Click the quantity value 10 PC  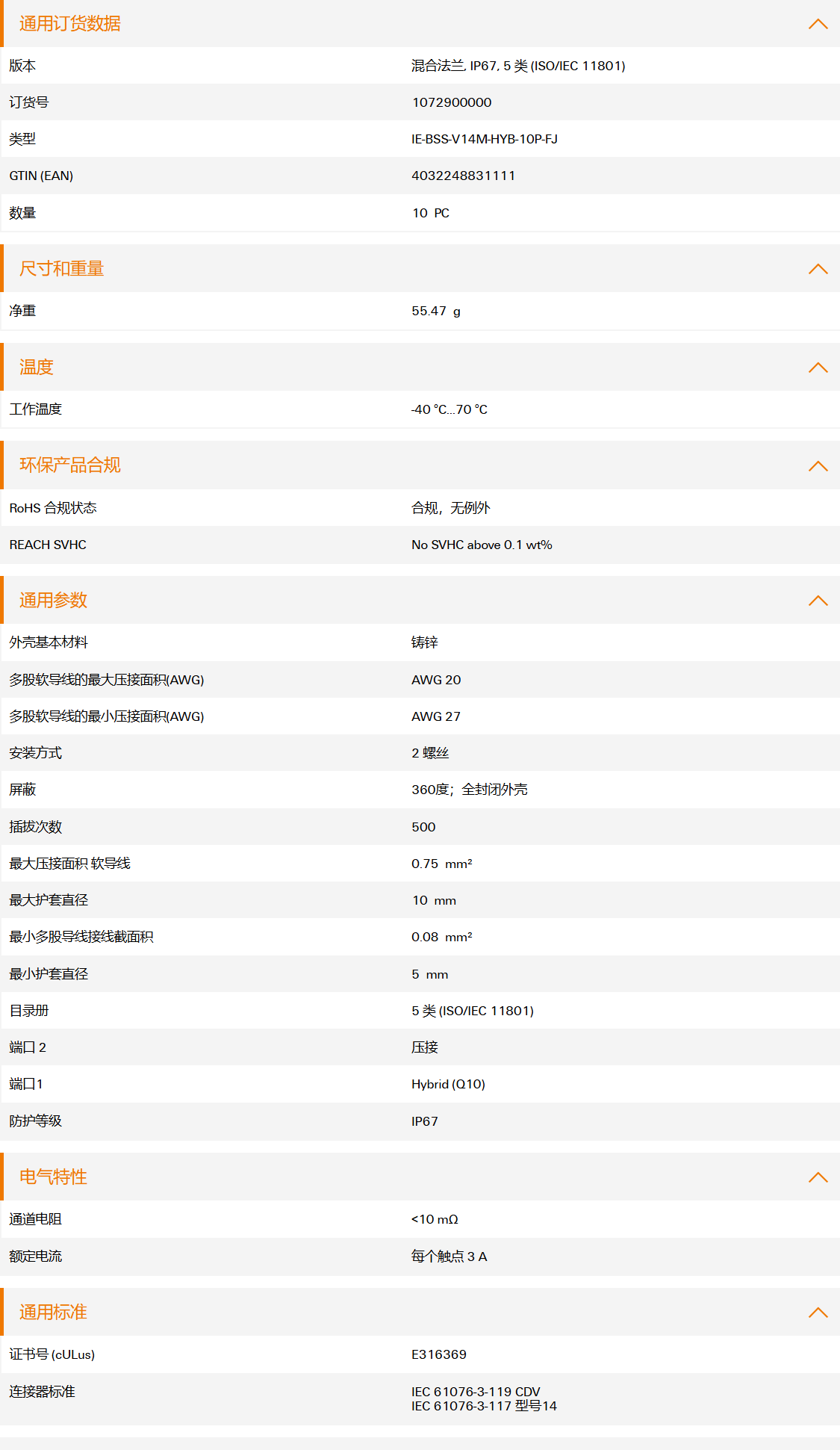point(431,213)
